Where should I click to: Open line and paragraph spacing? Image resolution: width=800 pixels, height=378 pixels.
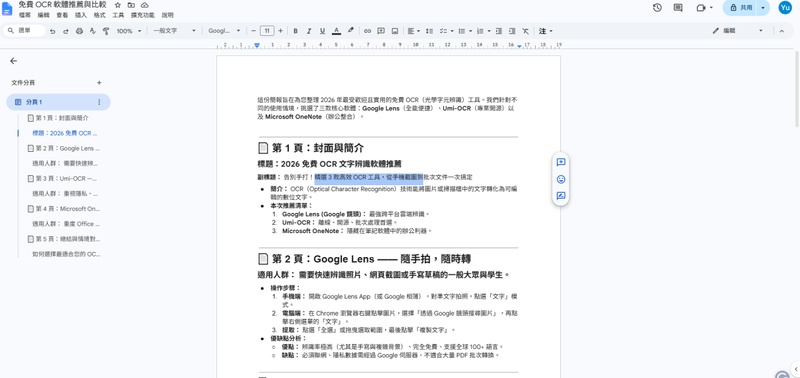[x=429, y=31]
